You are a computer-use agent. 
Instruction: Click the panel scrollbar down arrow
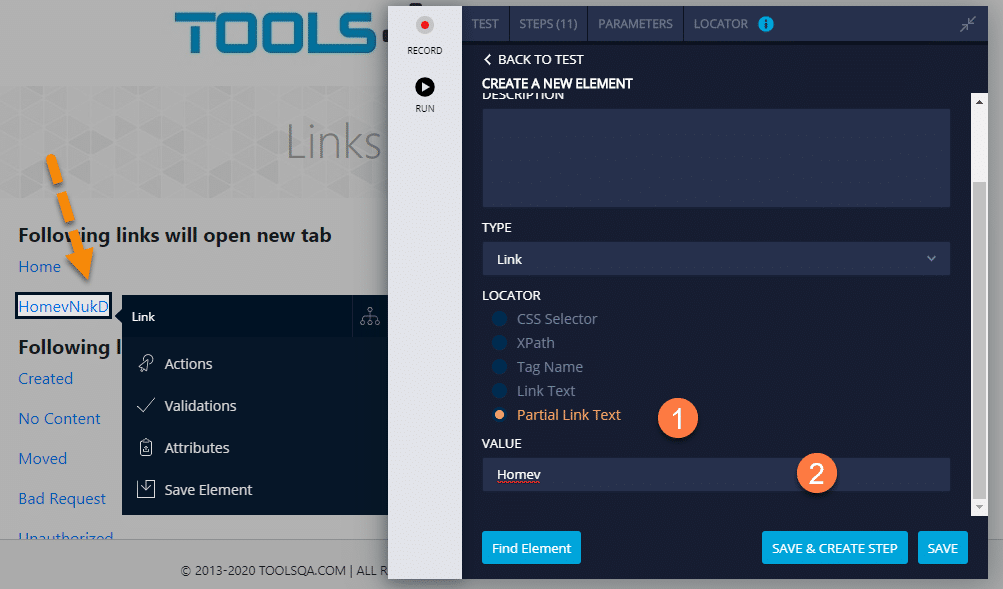point(979,507)
